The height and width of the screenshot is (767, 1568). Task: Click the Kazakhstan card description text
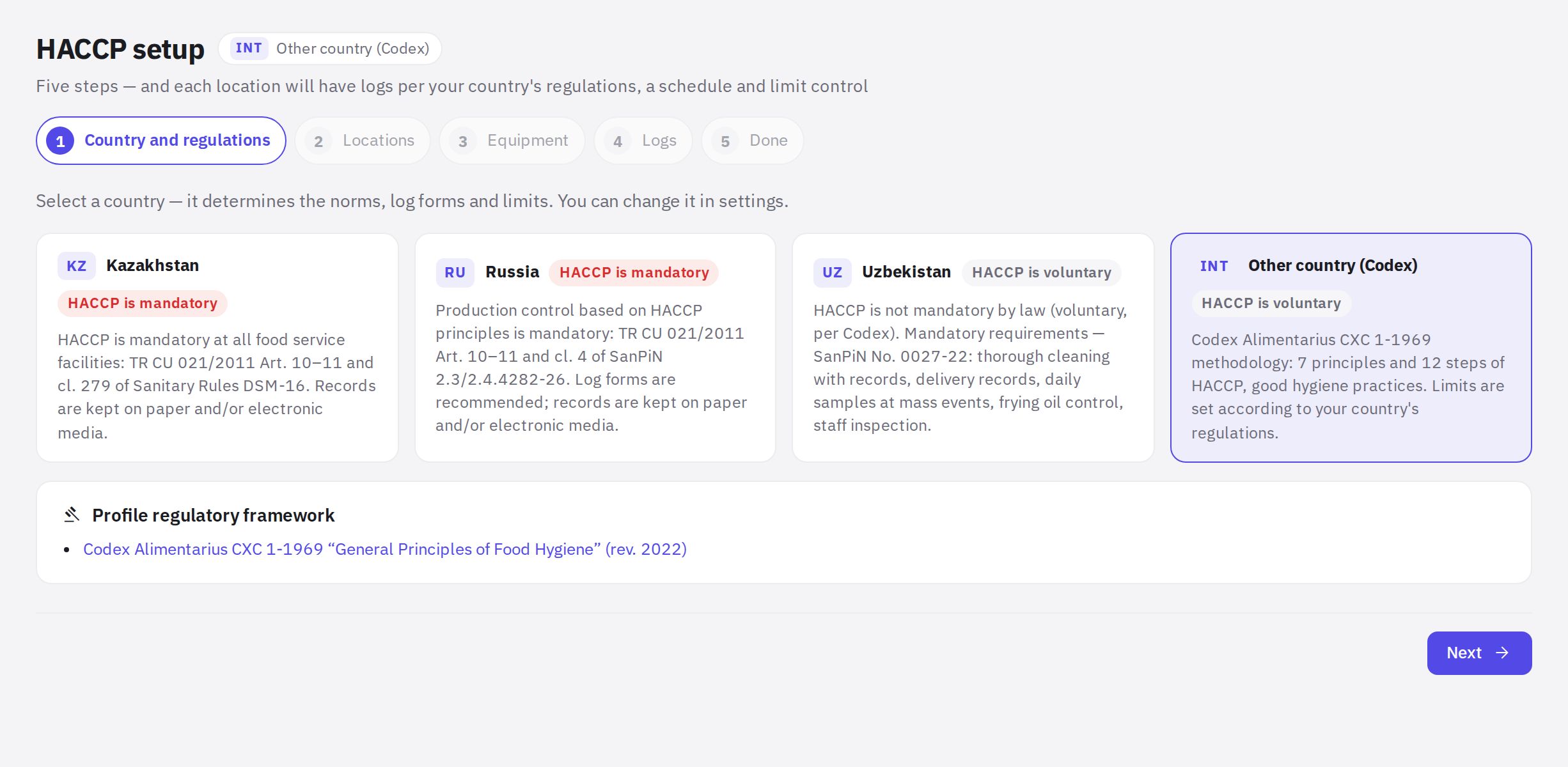[217, 386]
